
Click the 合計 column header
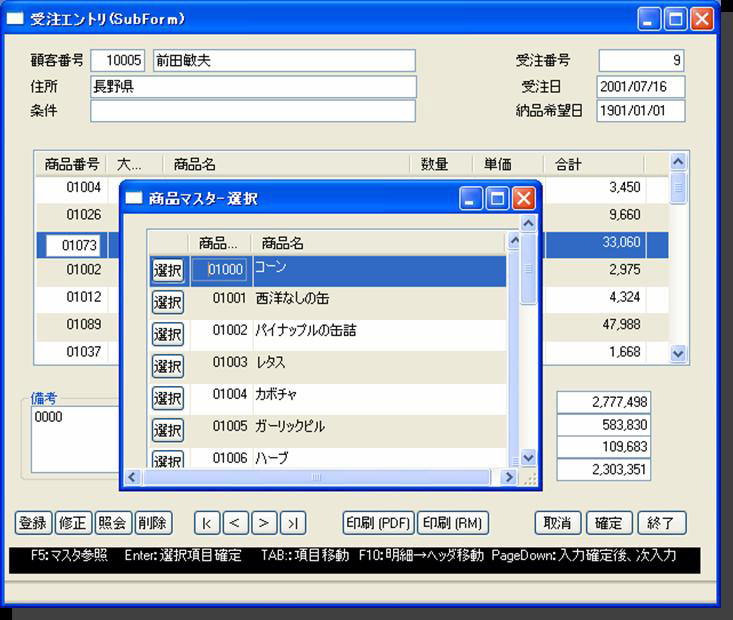click(594, 164)
